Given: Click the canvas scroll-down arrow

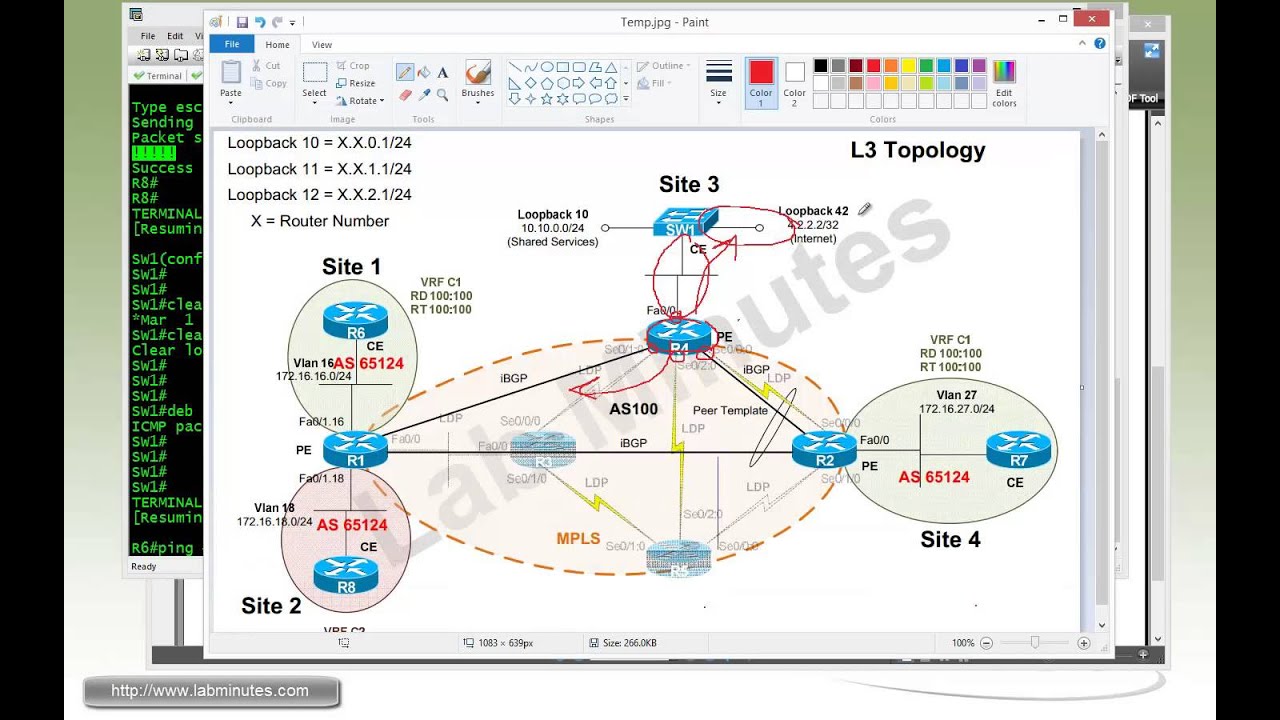Looking at the screenshot, I should (x=1102, y=625).
